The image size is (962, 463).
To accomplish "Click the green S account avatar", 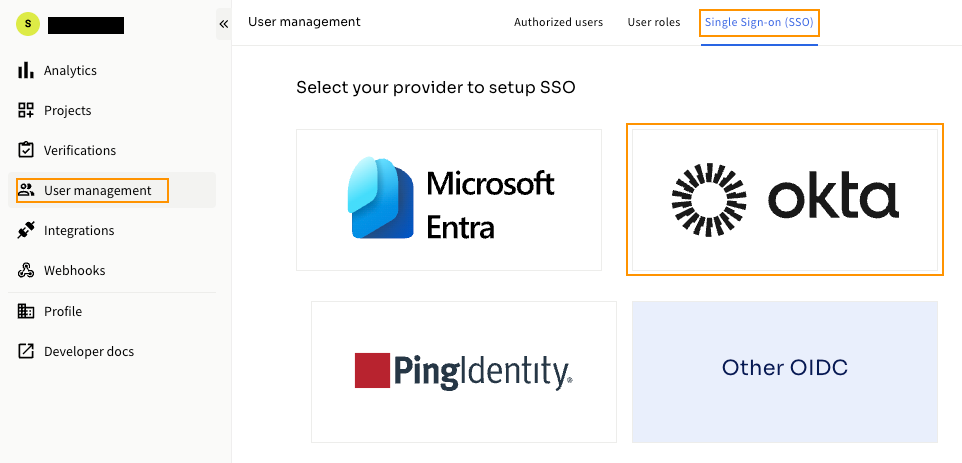I will 28,24.
